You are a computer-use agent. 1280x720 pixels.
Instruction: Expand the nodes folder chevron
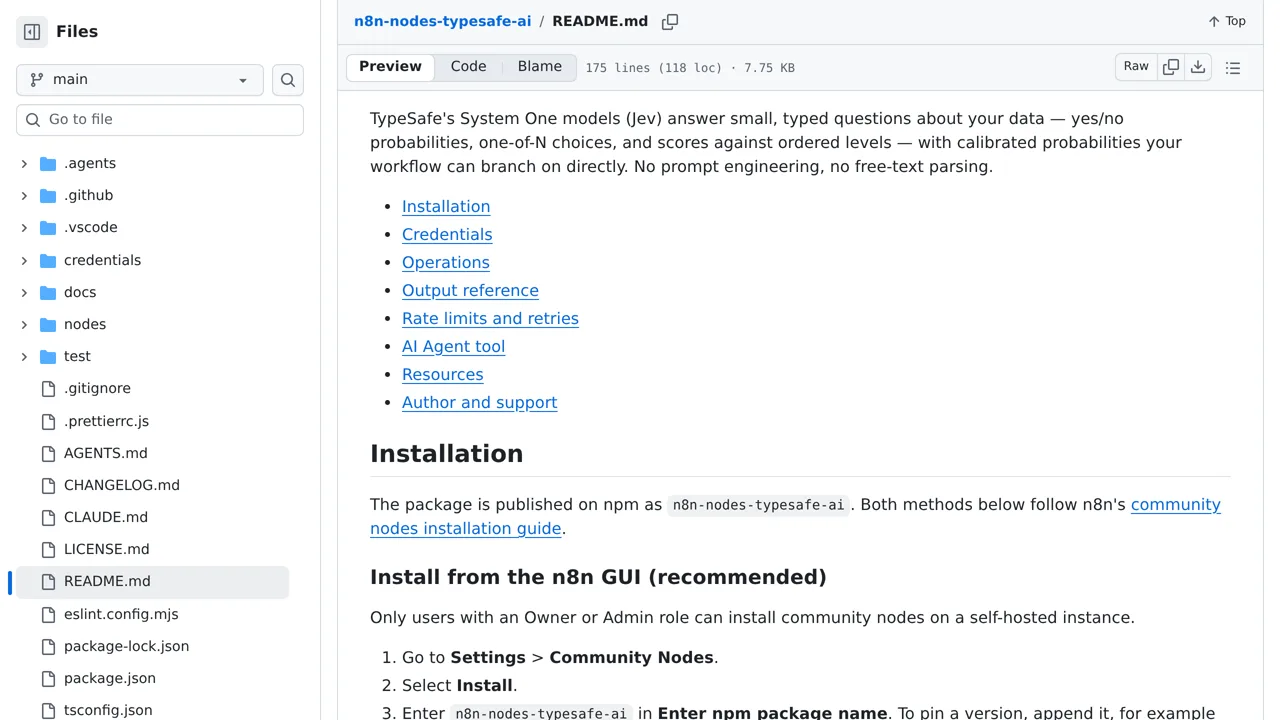[24, 324]
